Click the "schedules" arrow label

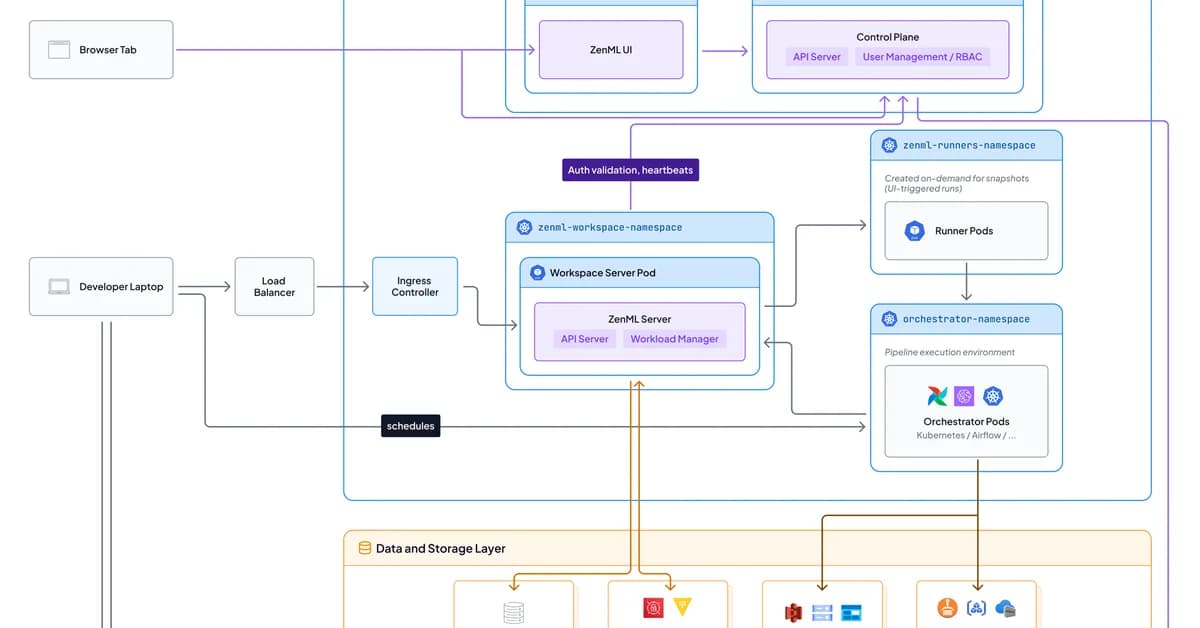(411, 426)
